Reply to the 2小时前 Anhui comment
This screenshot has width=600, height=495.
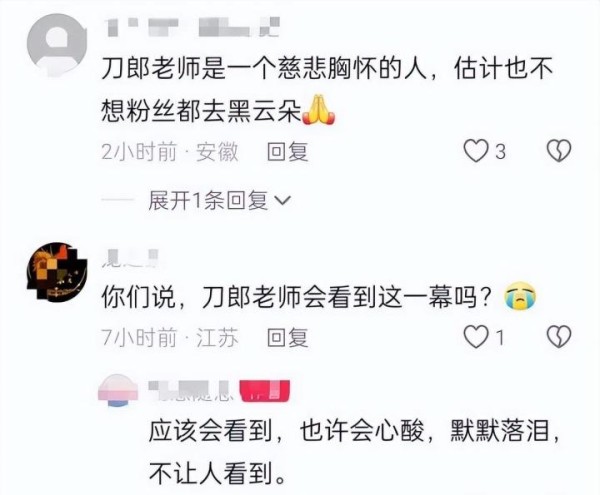(x=288, y=151)
